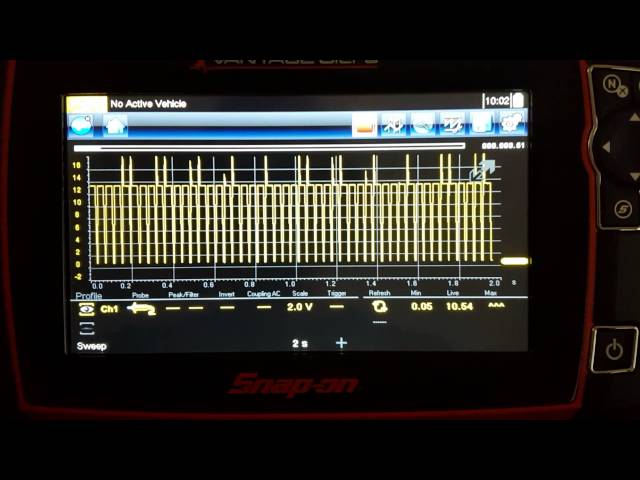Tap the battery indicator icon

[518, 100]
